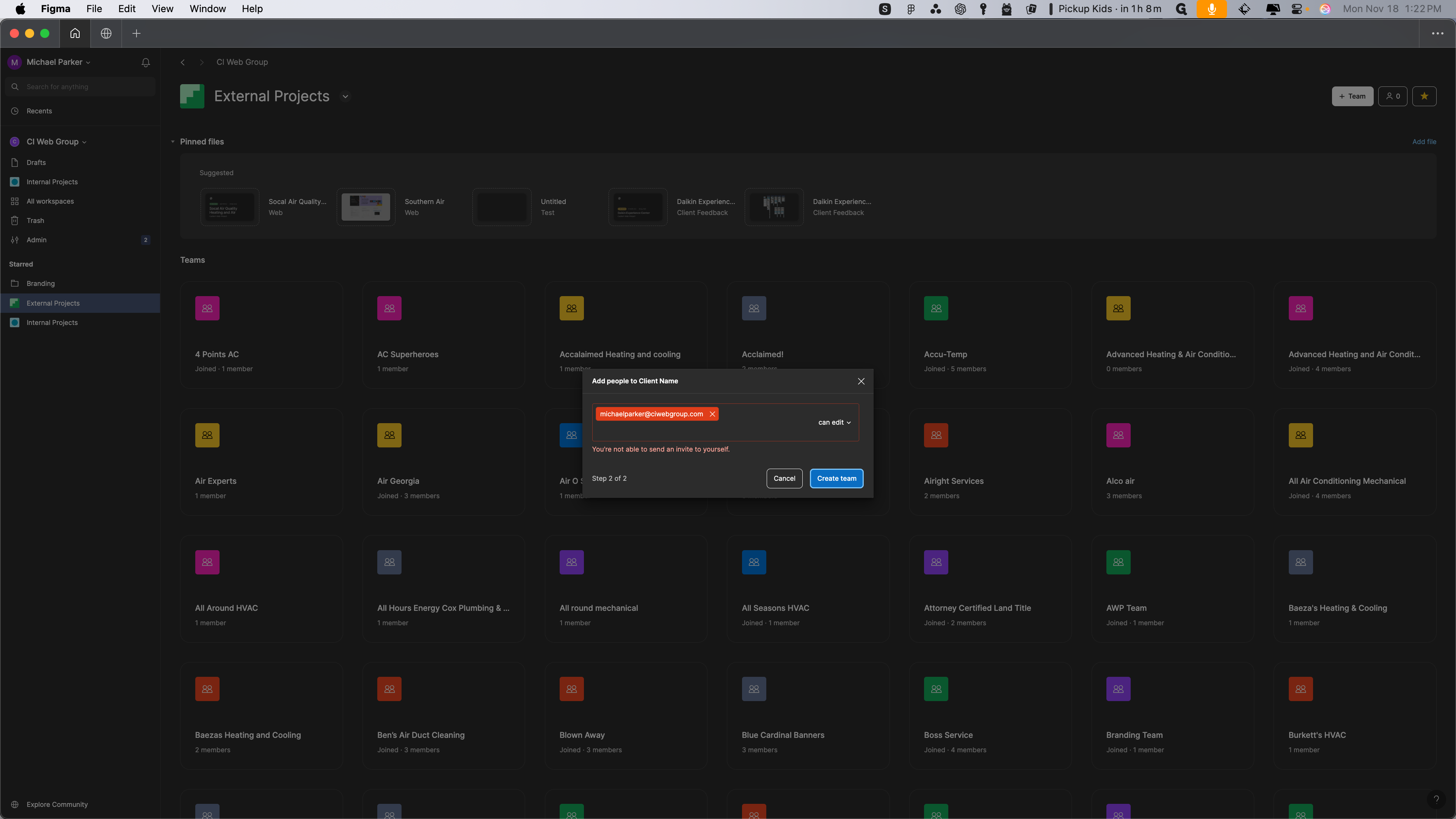Open the Accu-Temp team icon
The width and height of the screenshot is (1456, 819).
coord(936,308)
